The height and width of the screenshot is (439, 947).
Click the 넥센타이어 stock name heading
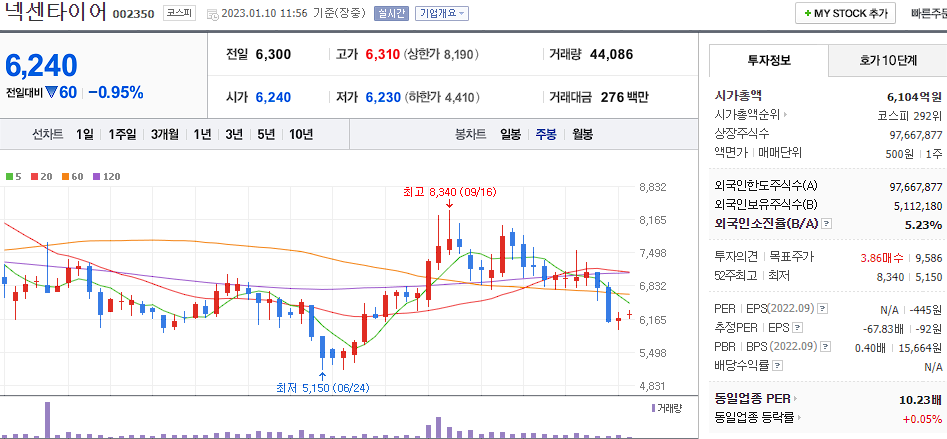tap(55, 12)
